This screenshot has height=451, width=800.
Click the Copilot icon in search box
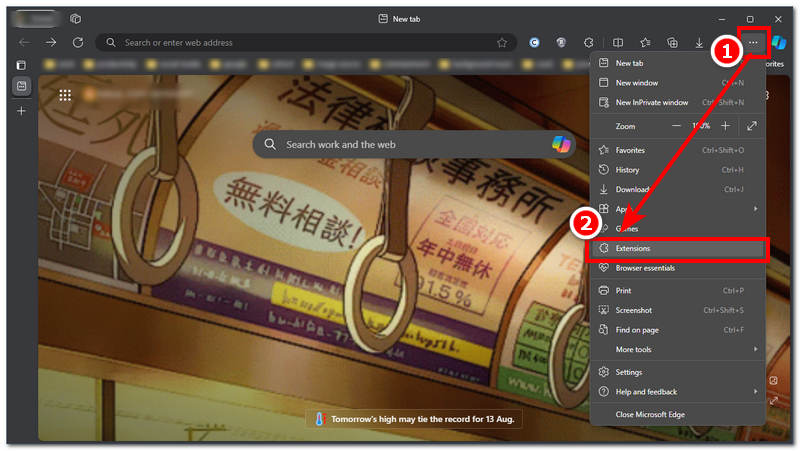[561, 144]
